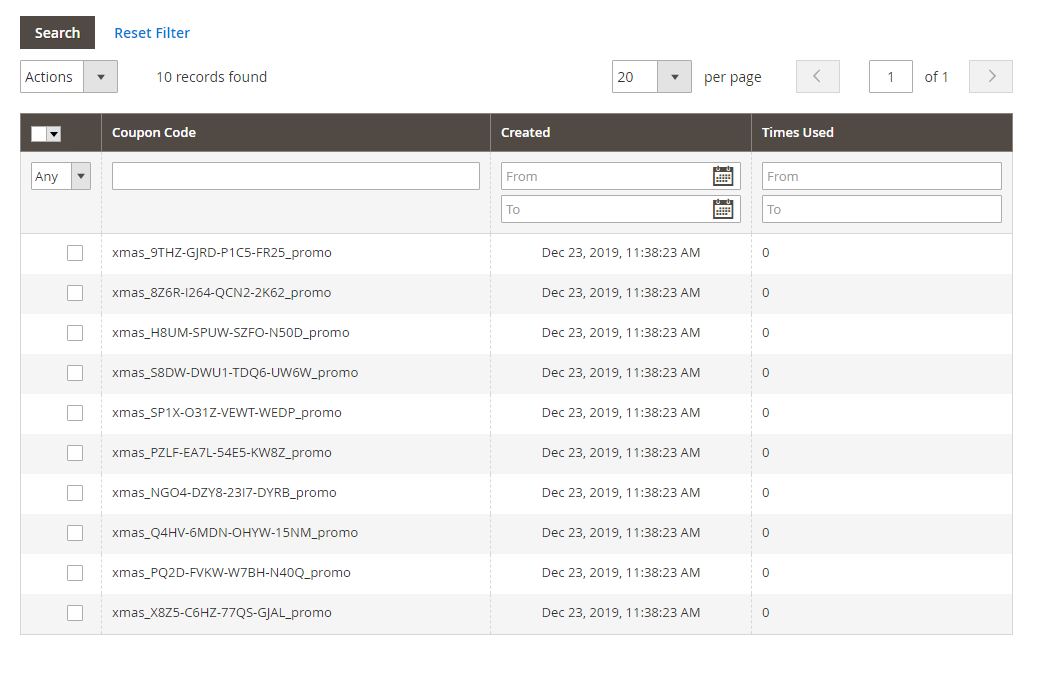Click the Reset Filter link
Viewport: 1039px width, 684px height.
152,32
